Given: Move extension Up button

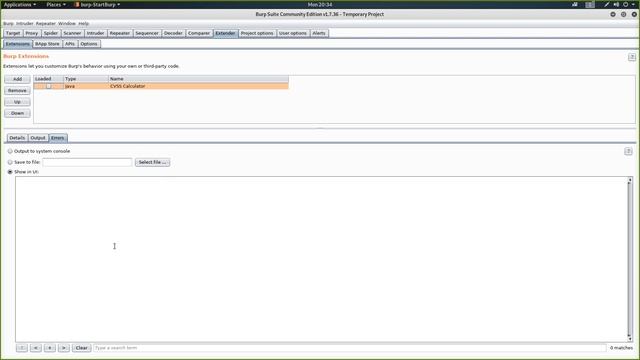Looking at the screenshot, I should point(17,102).
